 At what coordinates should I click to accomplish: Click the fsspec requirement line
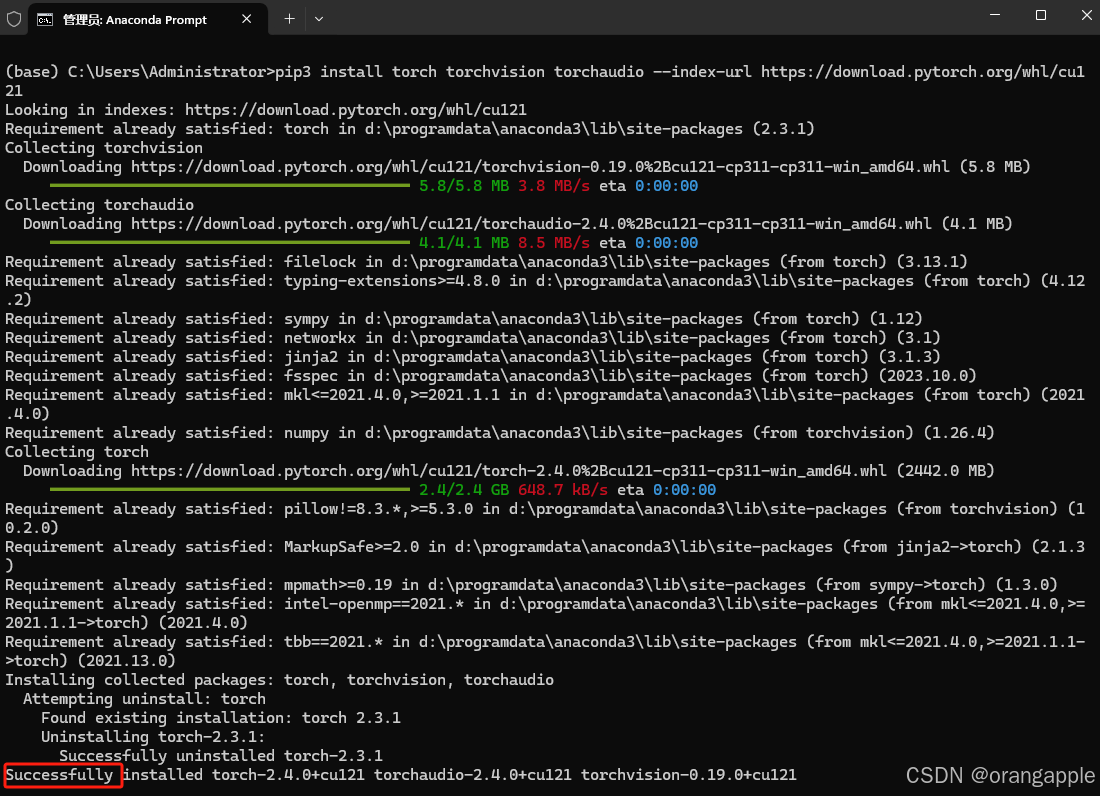pyautogui.click(x=491, y=376)
